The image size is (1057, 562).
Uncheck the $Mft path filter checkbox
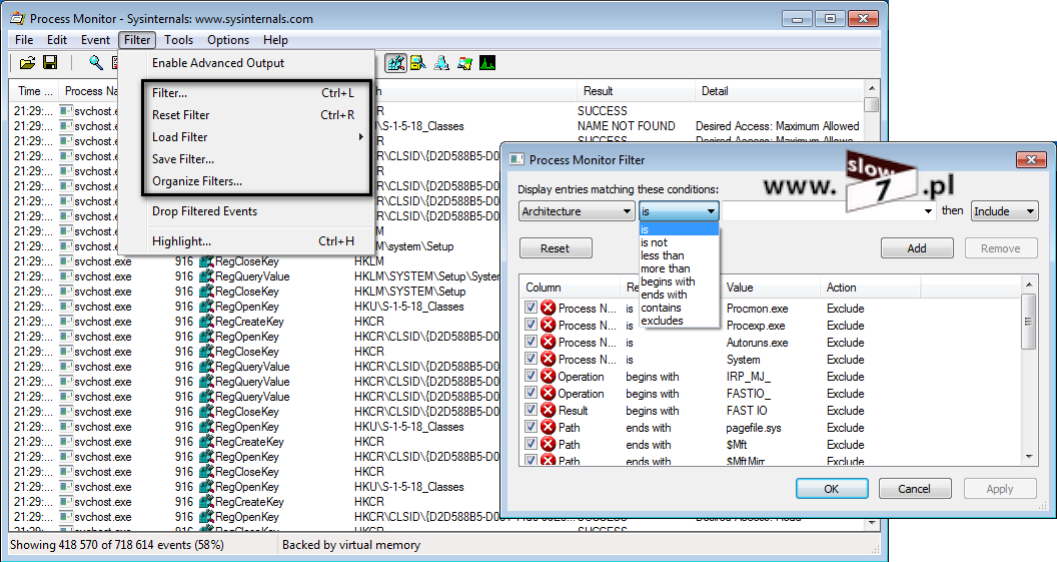531,443
